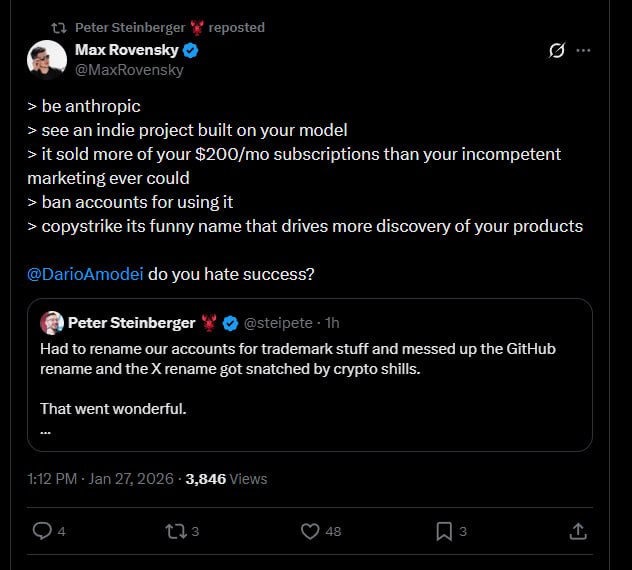Image resolution: width=632 pixels, height=570 pixels.
Task: Like the tweet with heart icon
Action: [310, 531]
